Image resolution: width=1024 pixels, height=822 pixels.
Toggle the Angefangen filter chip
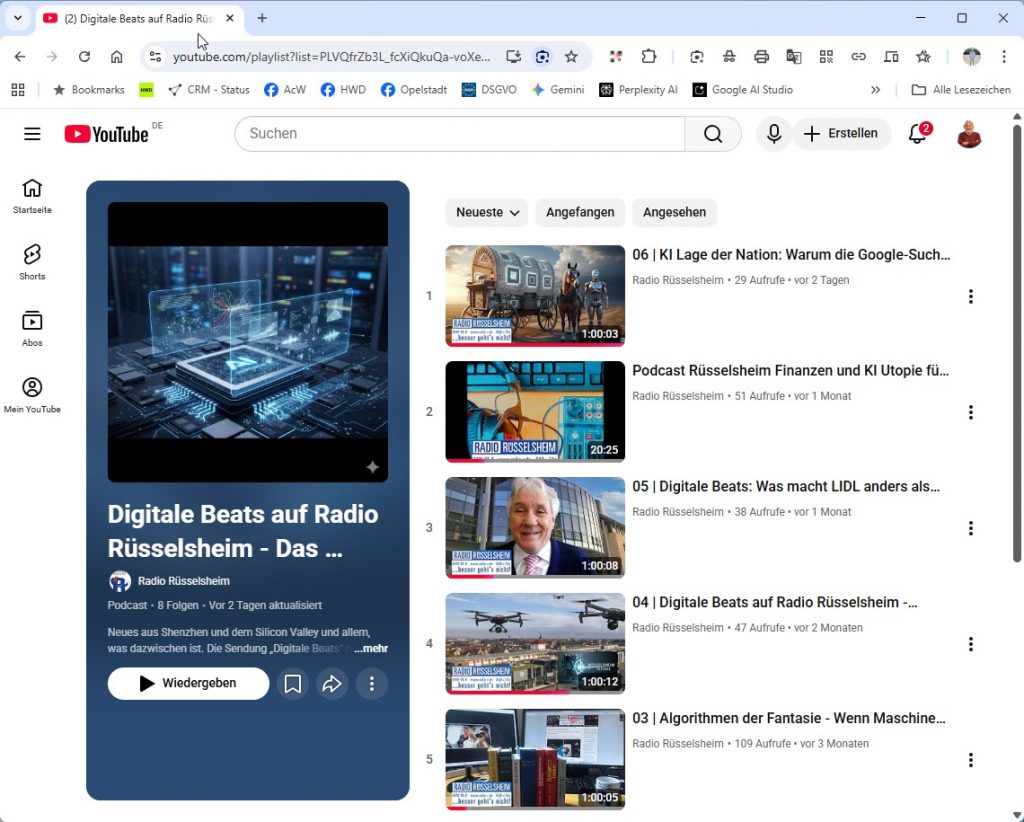coord(580,212)
